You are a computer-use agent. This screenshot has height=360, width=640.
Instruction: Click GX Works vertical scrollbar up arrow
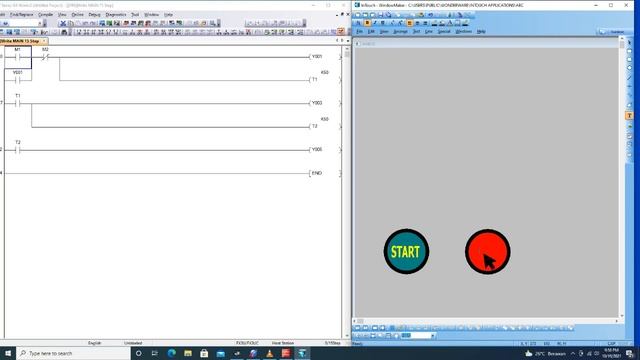(x=347, y=49)
